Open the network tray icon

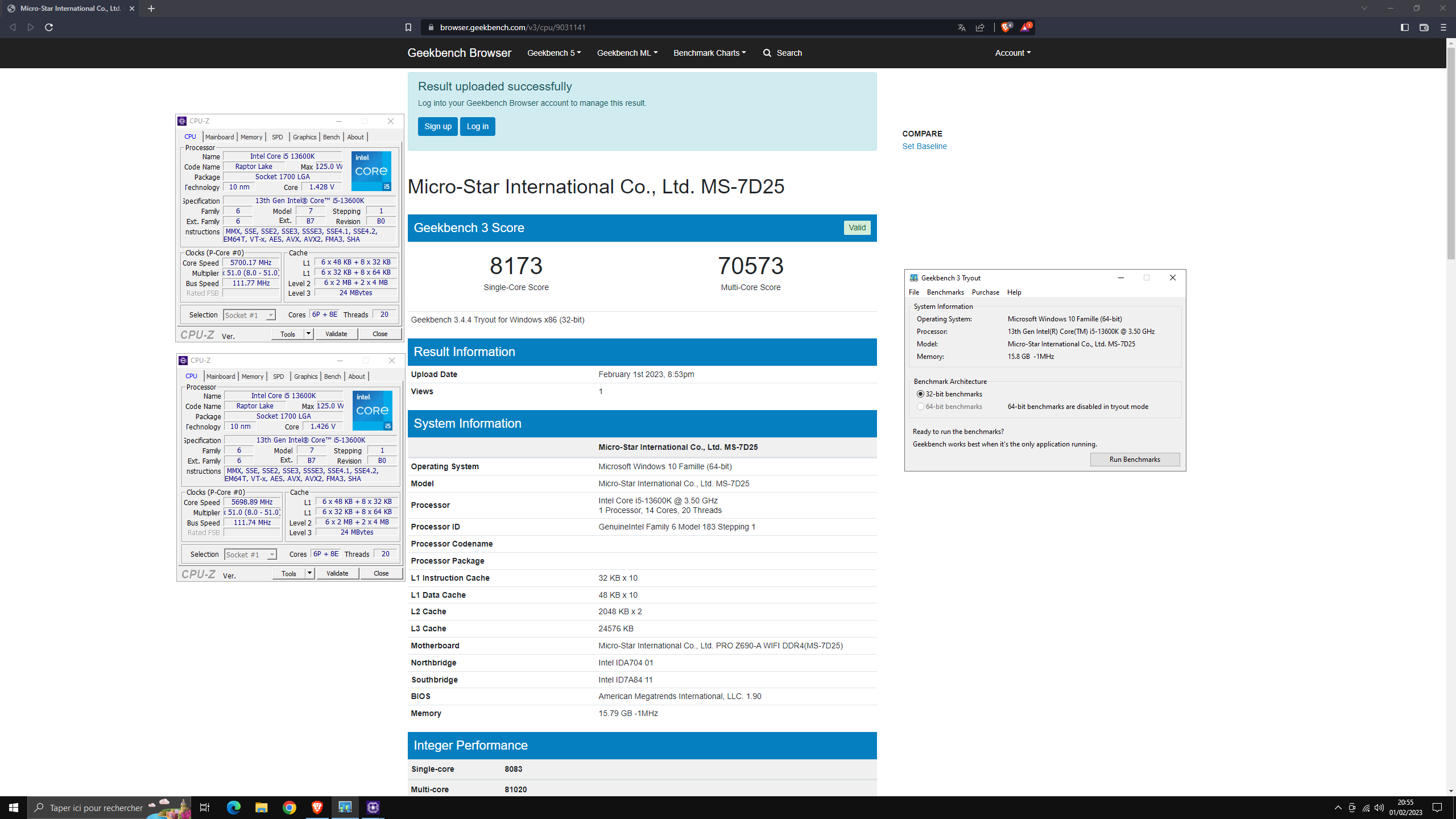[x=1366, y=808]
